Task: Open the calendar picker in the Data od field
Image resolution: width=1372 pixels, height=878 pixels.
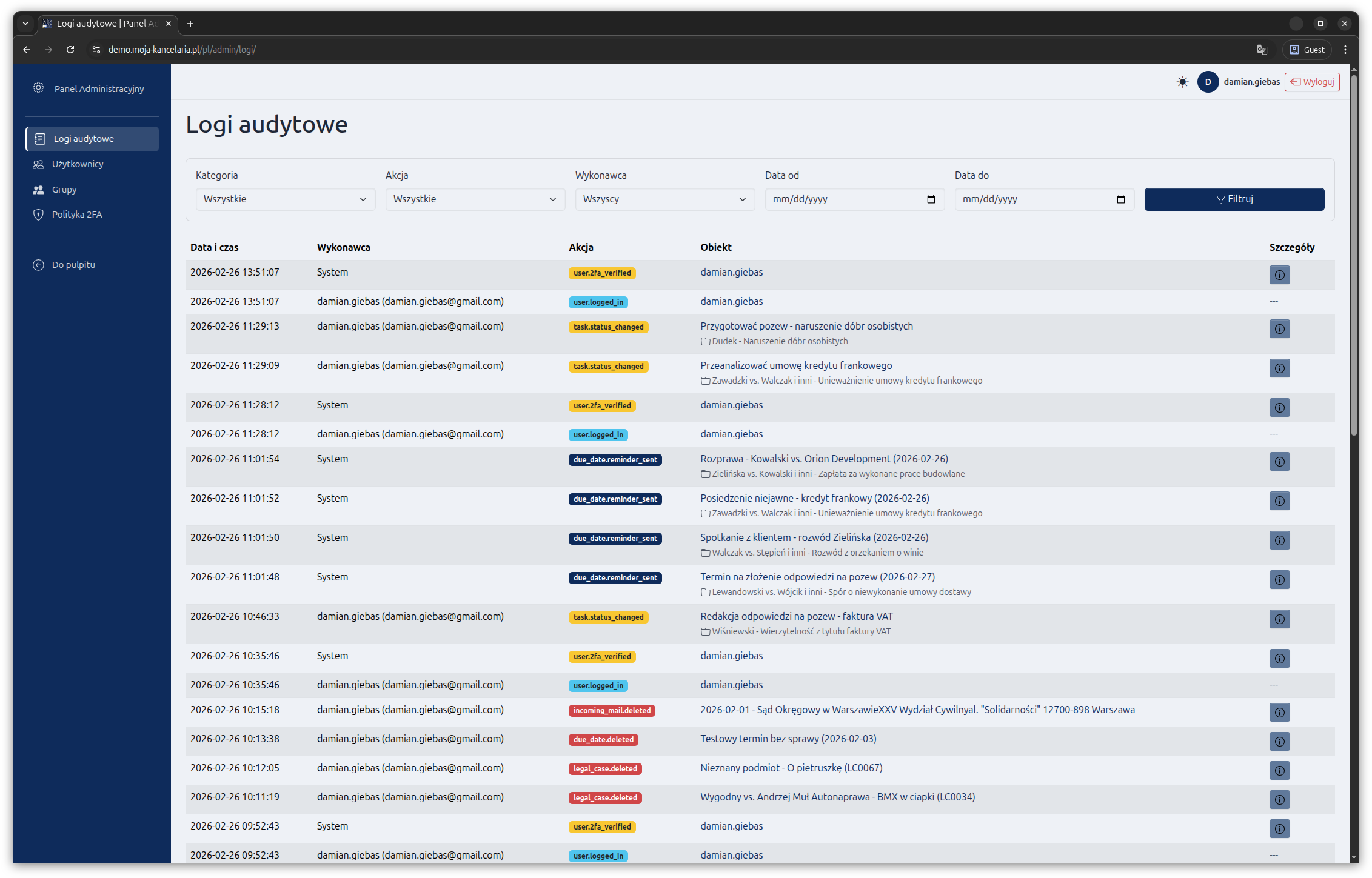Action: point(931,199)
